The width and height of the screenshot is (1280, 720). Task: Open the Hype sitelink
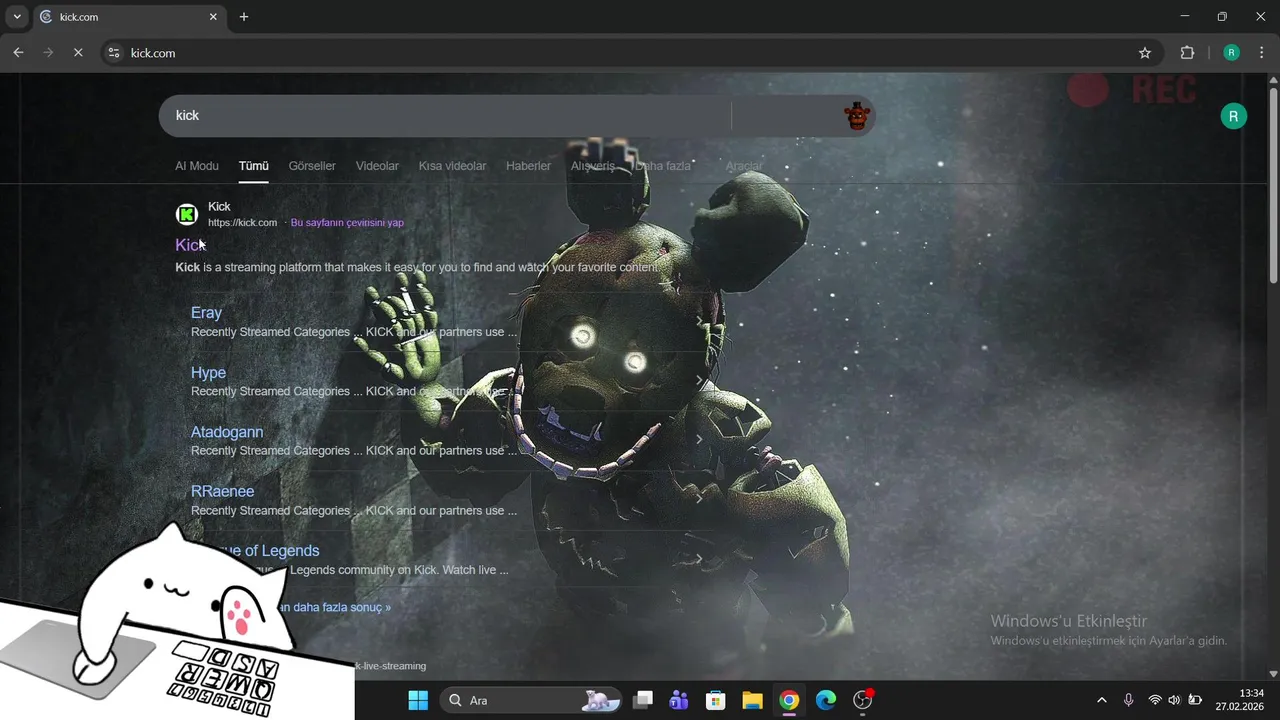coord(208,373)
